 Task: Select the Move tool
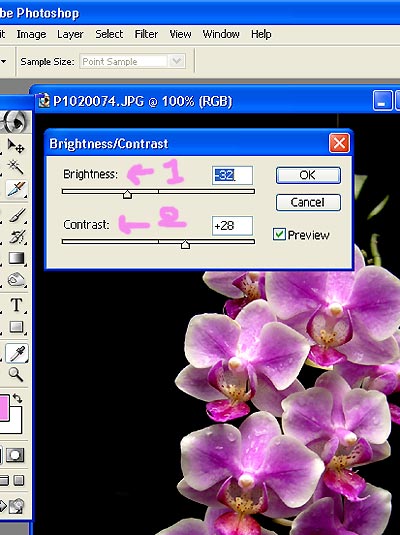(16, 146)
